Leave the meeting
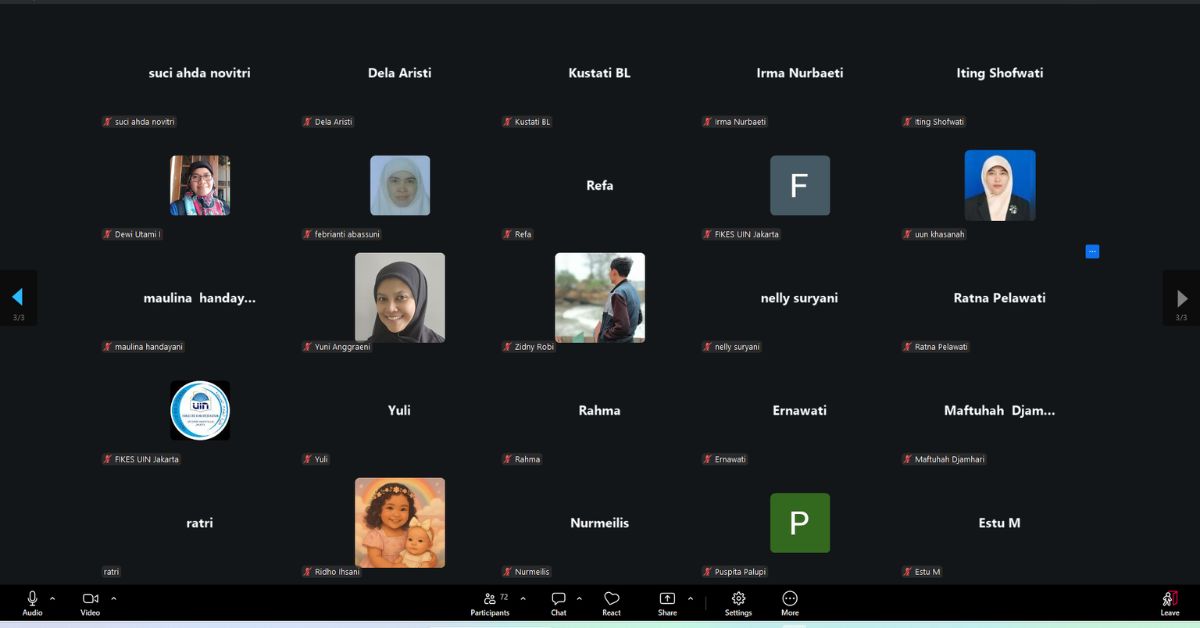 pyautogui.click(x=1169, y=602)
